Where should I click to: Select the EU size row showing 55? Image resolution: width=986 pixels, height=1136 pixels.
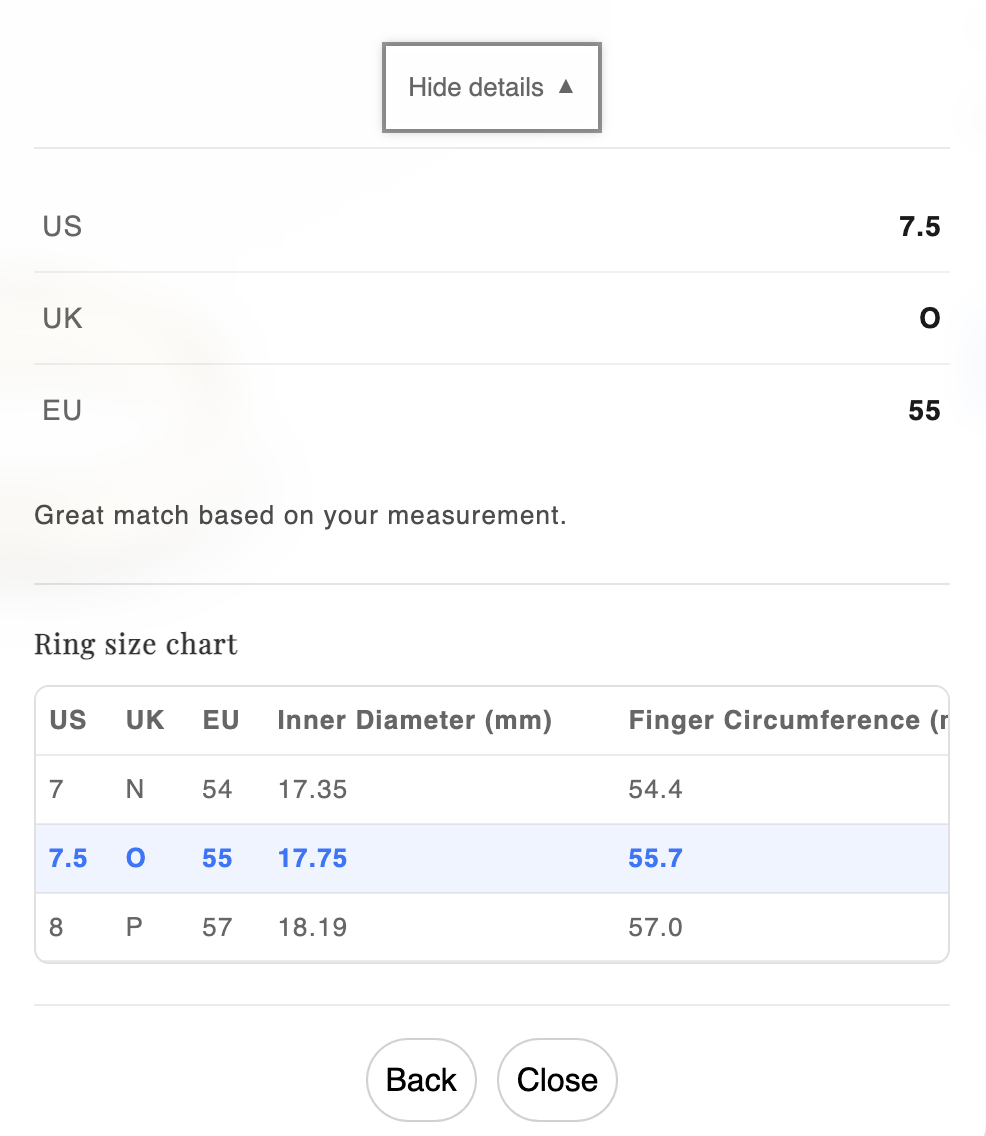[x=492, y=410]
